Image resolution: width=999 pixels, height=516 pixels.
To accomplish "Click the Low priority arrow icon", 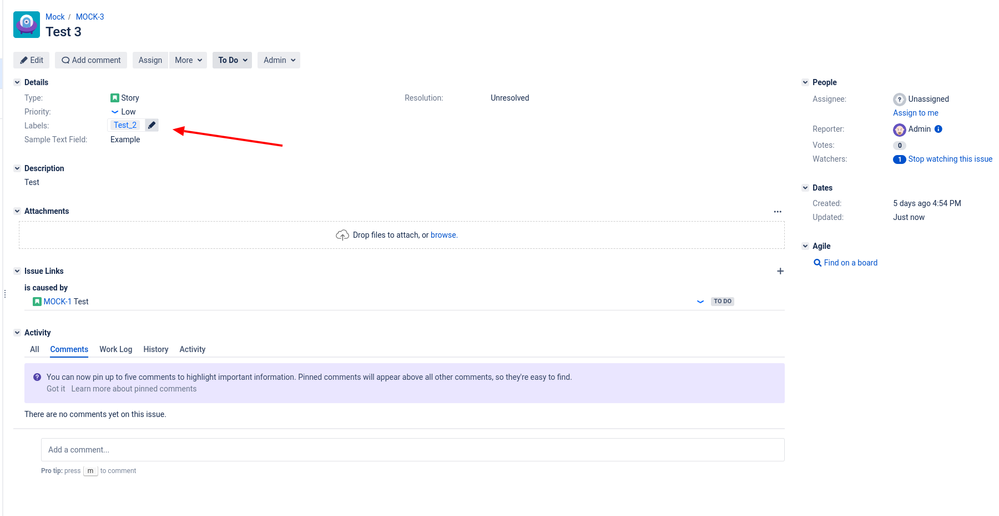I will pyautogui.click(x=115, y=111).
